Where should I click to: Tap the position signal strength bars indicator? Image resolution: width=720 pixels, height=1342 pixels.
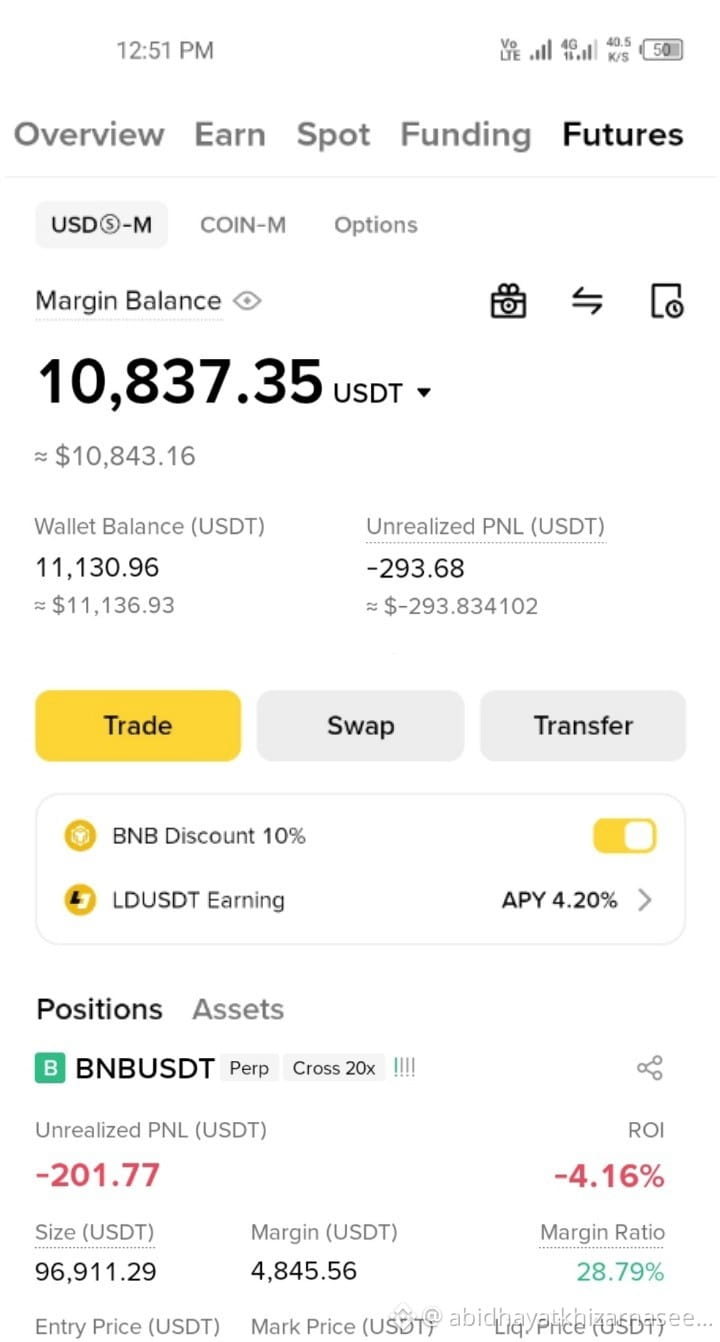(404, 1068)
